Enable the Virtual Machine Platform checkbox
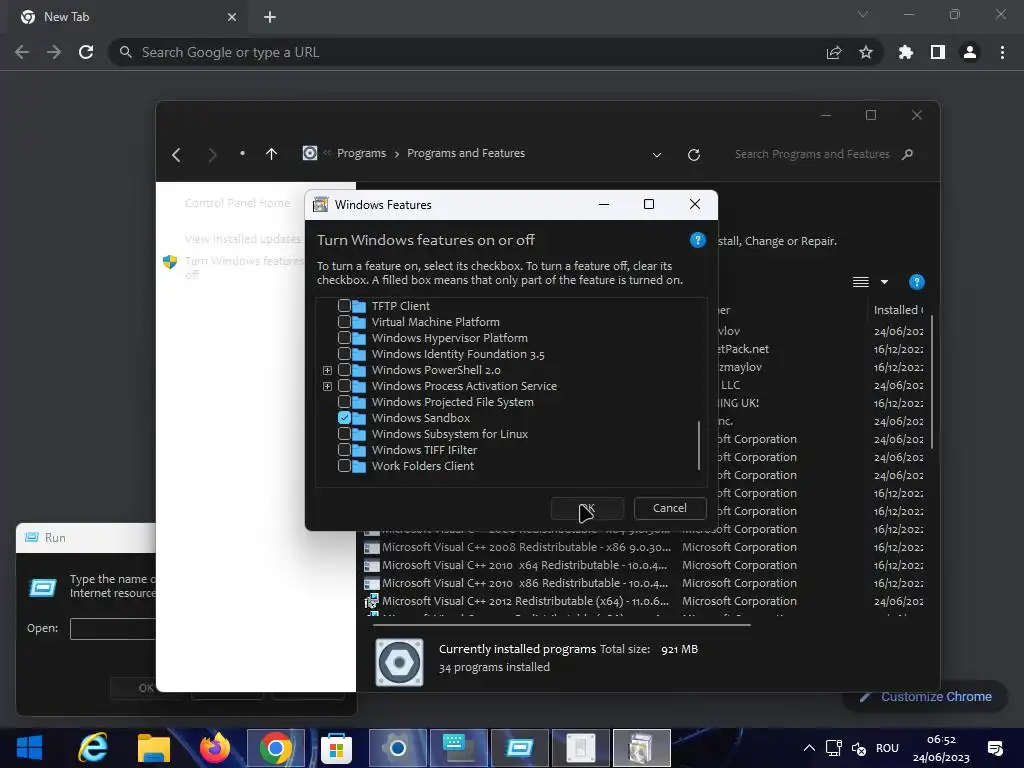The width and height of the screenshot is (1024, 768). pyautogui.click(x=344, y=321)
